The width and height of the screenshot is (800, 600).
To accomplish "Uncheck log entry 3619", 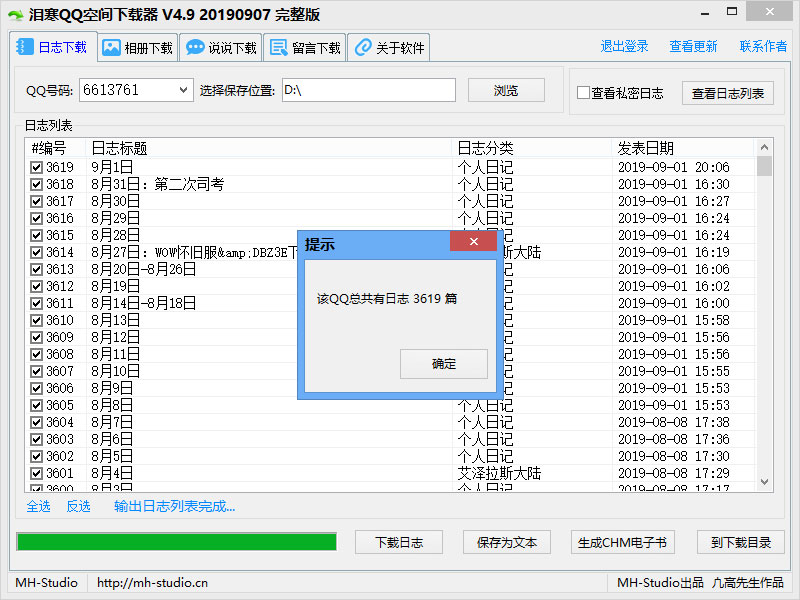I will [x=36, y=167].
